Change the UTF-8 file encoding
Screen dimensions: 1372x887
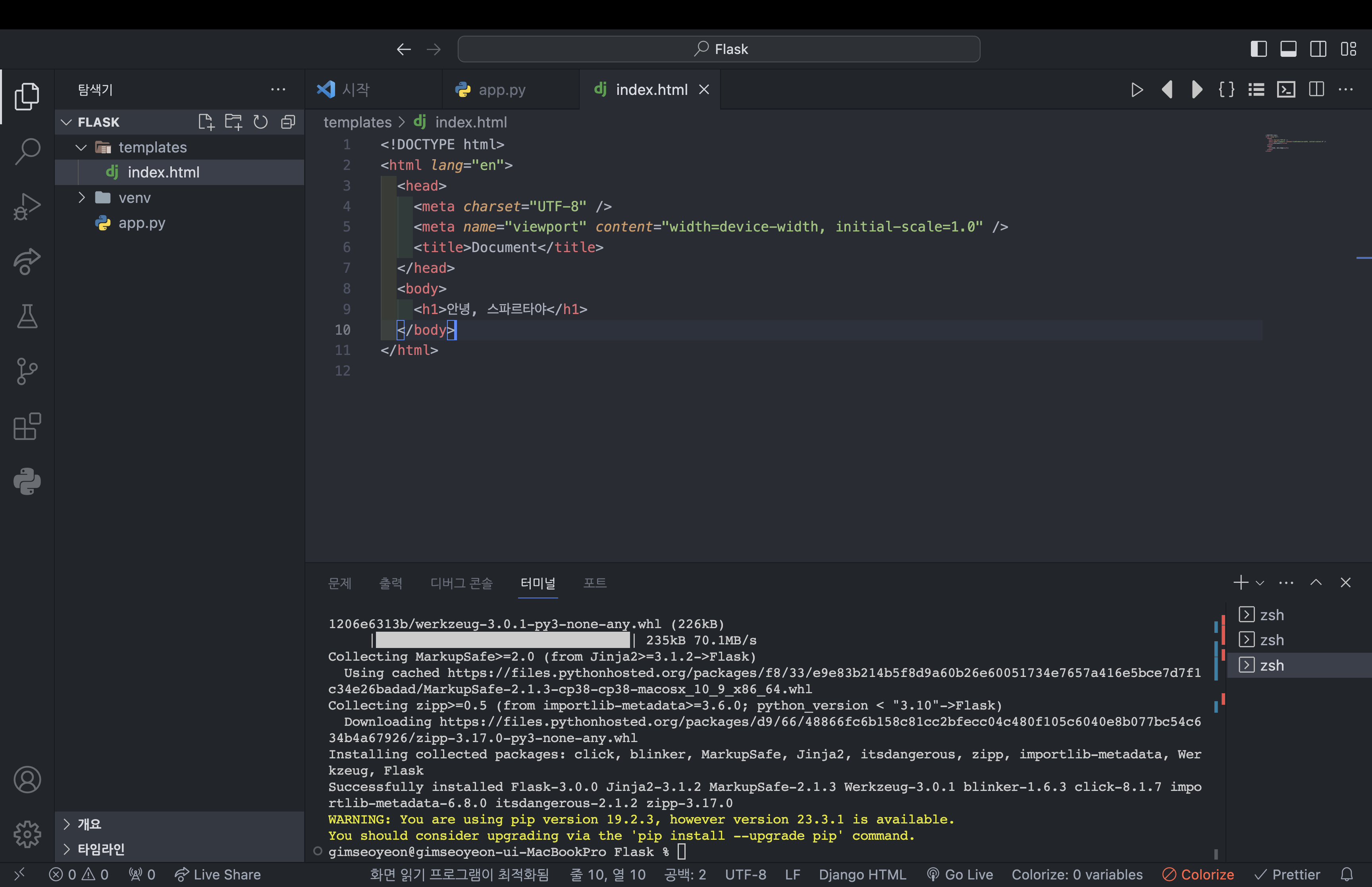746,874
